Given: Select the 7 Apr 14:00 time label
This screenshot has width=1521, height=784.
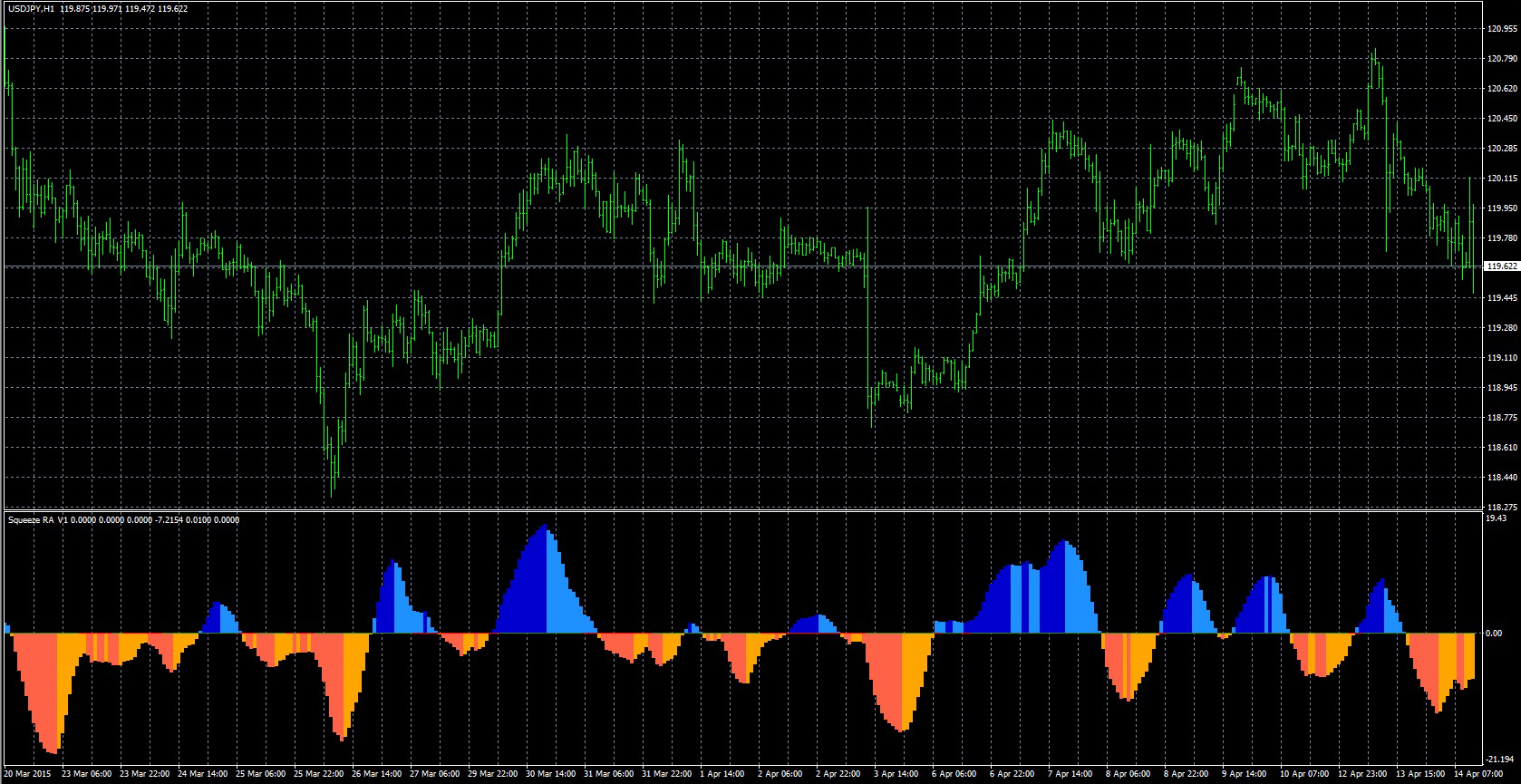Looking at the screenshot, I should pyautogui.click(x=1070, y=774).
